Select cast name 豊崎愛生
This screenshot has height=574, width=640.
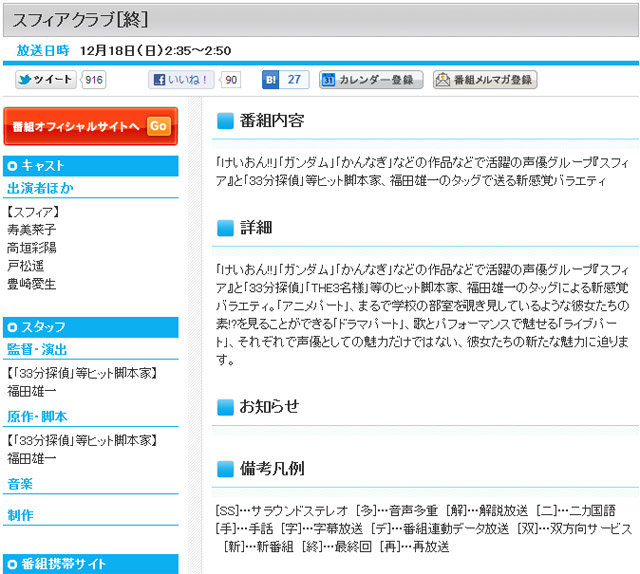tap(31, 284)
